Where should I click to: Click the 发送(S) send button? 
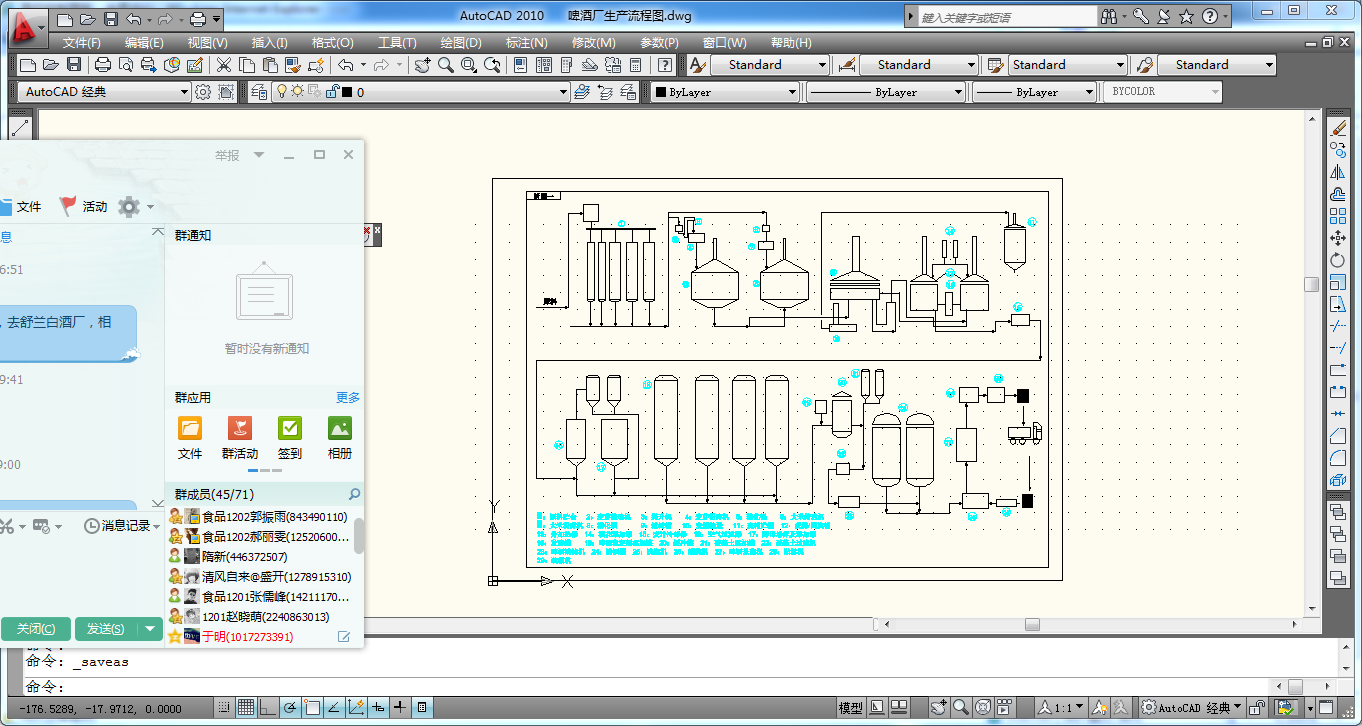coord(105,629)
